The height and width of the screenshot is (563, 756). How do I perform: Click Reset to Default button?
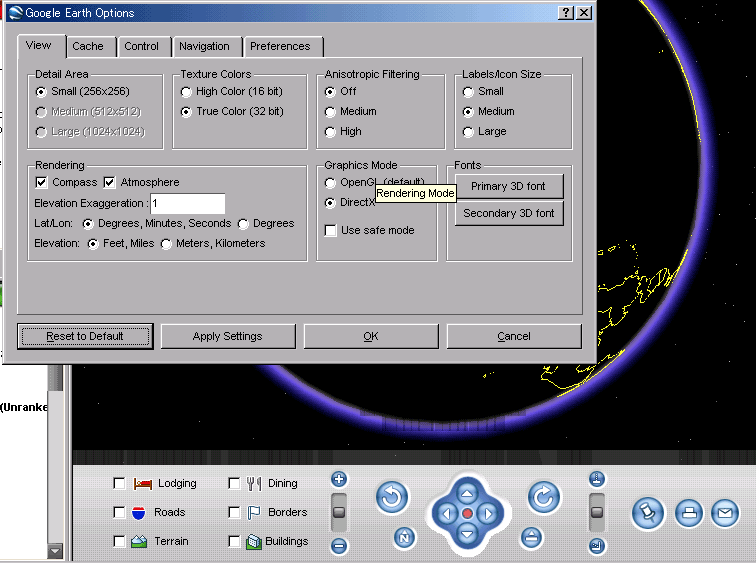click(x=85, y=336)
